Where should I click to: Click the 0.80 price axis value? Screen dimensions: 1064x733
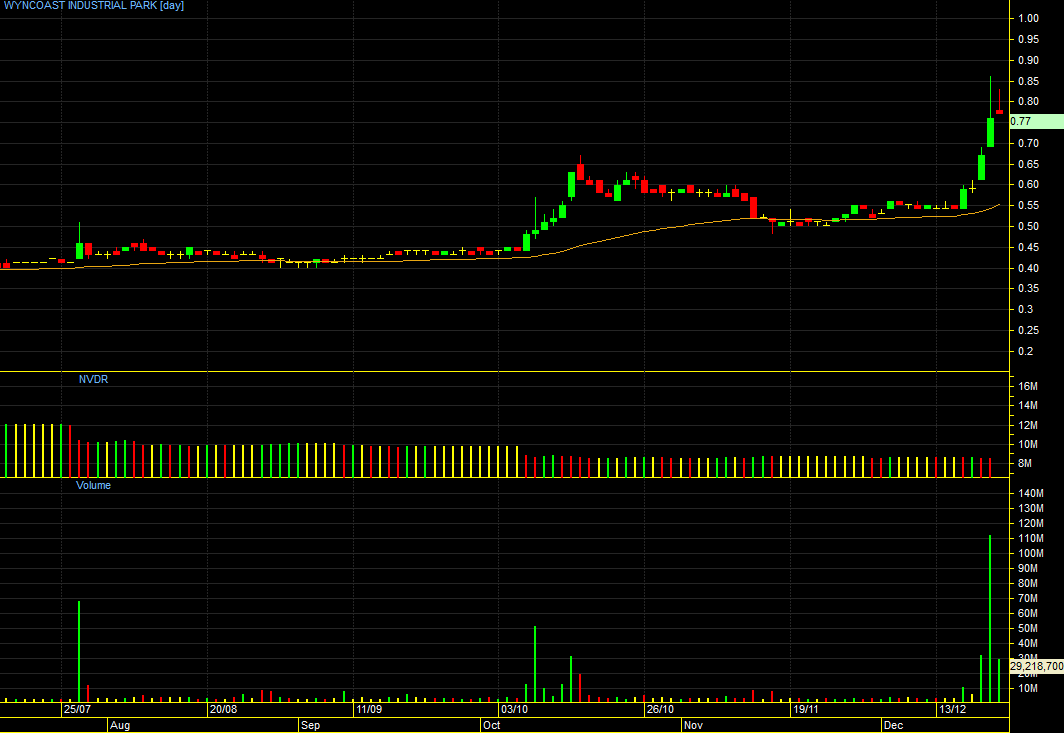pos(1029,102)
